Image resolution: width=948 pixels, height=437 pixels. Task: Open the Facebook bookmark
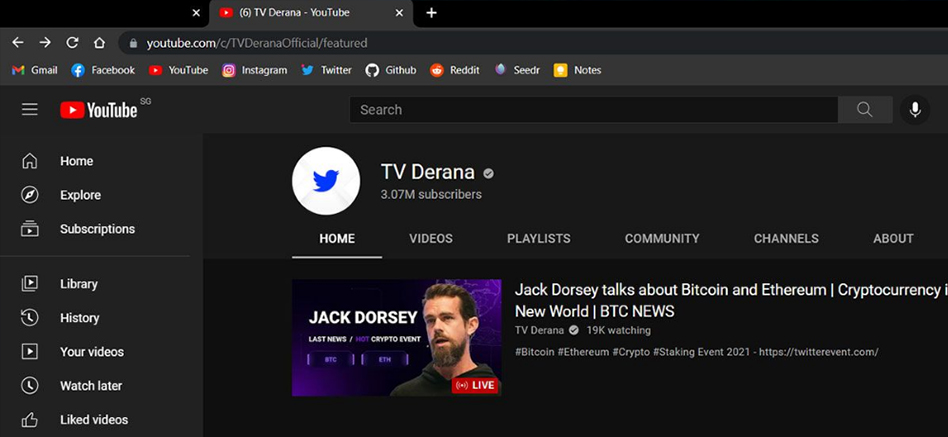click(x=103, y=70)
